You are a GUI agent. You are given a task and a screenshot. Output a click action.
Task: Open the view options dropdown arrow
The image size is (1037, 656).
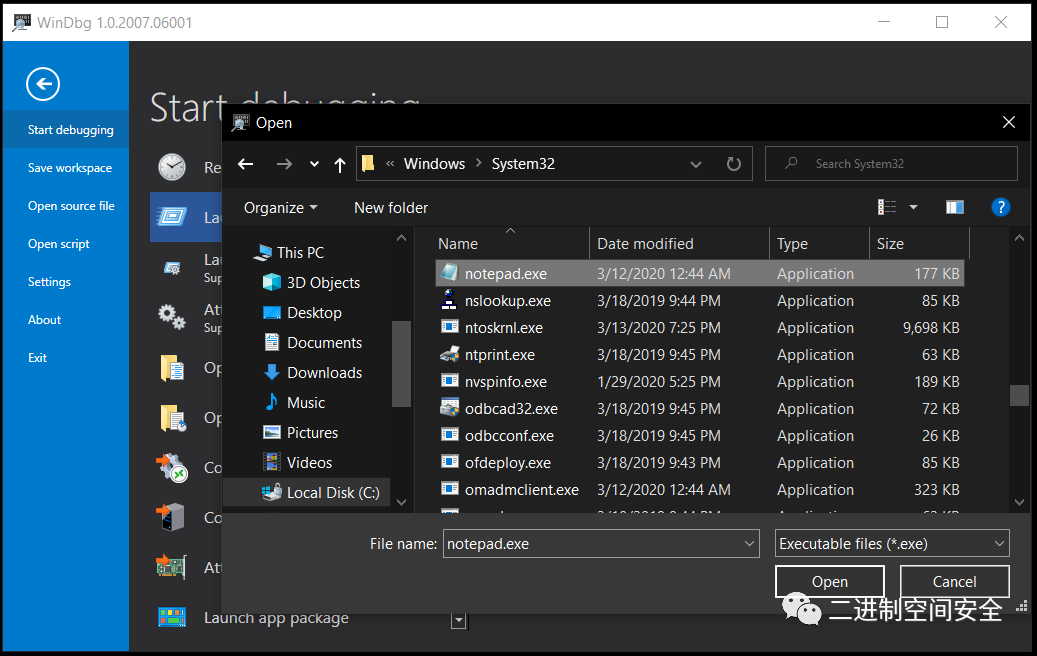913,207
